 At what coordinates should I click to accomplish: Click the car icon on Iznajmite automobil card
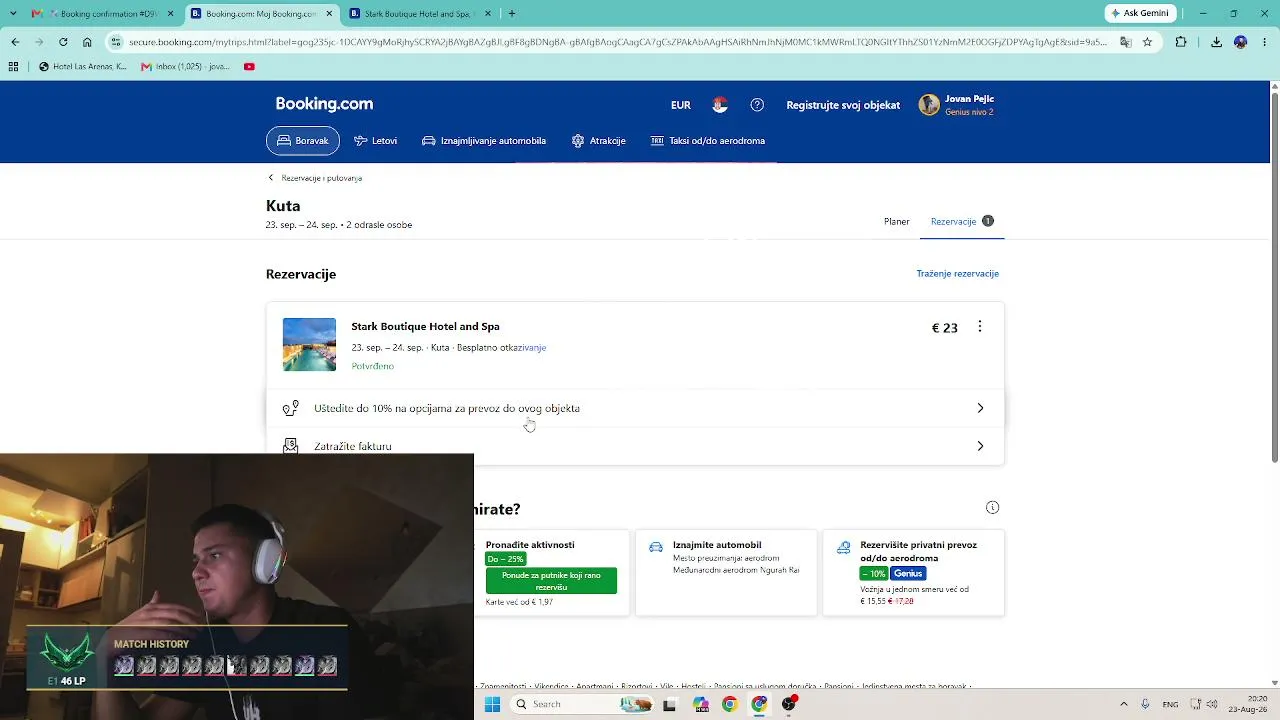[x=656, y=547]
